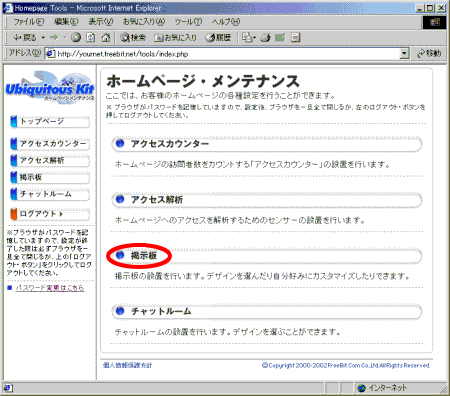Click the パスワード変更はこちら link

coord(50,288)
